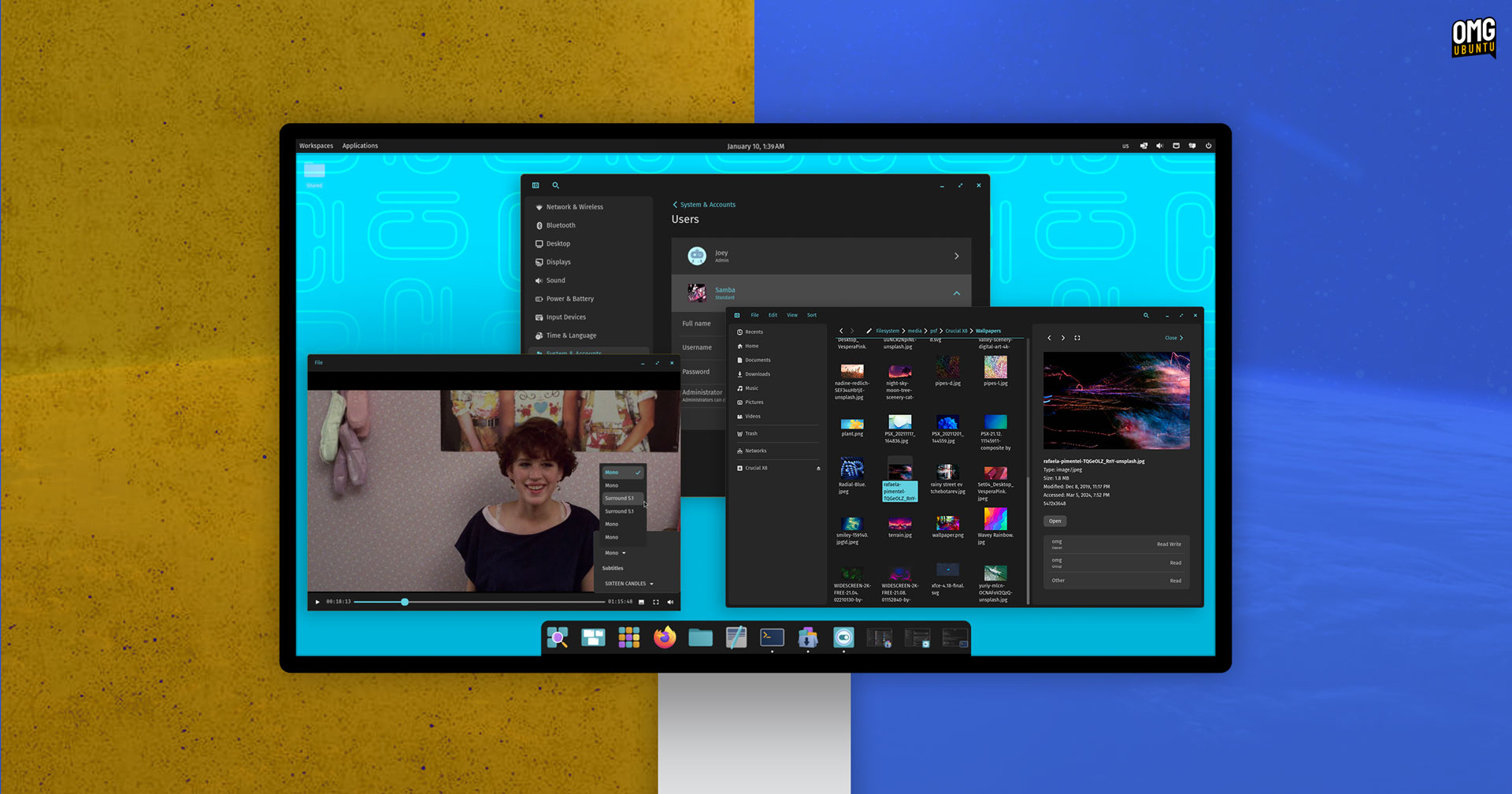Go back in the file manager path bar
The width and height of the screenshot is (1512, 794).
point(841,331)
